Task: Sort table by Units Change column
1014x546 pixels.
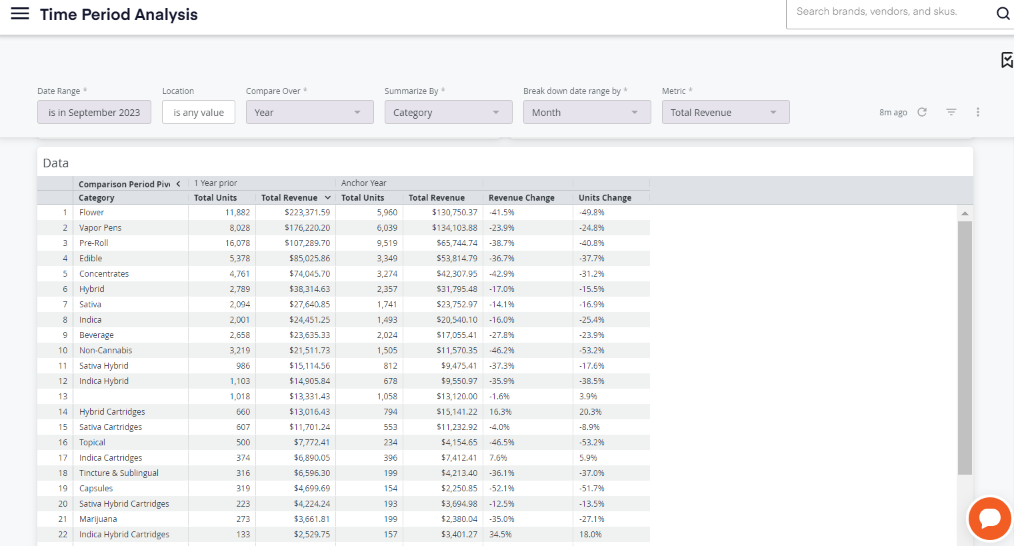Action: click(605, 198)
